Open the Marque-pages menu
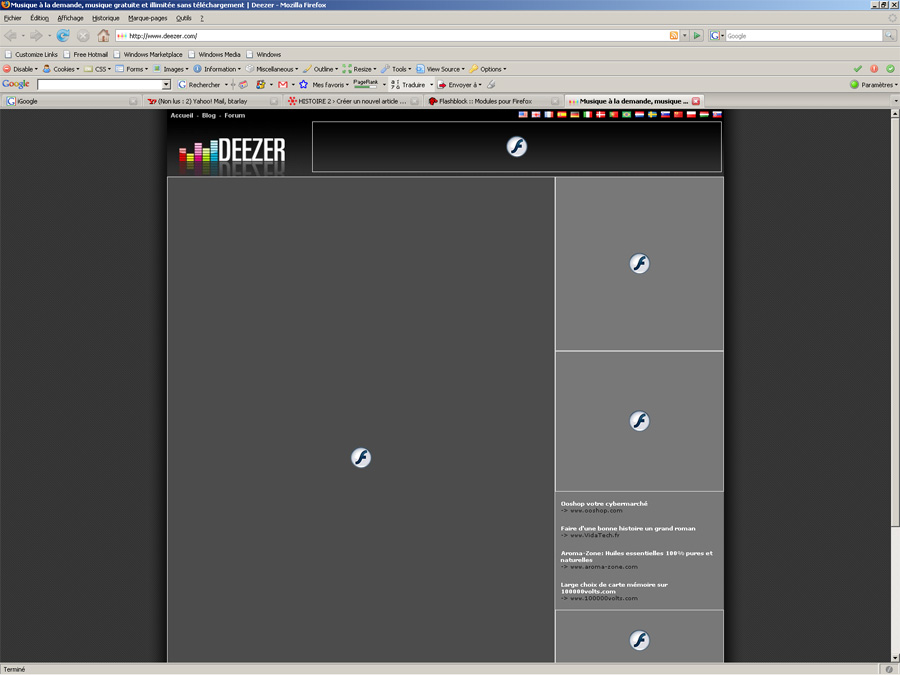The height and width of the screenshot is (675, 900). [x=147, y=18]
